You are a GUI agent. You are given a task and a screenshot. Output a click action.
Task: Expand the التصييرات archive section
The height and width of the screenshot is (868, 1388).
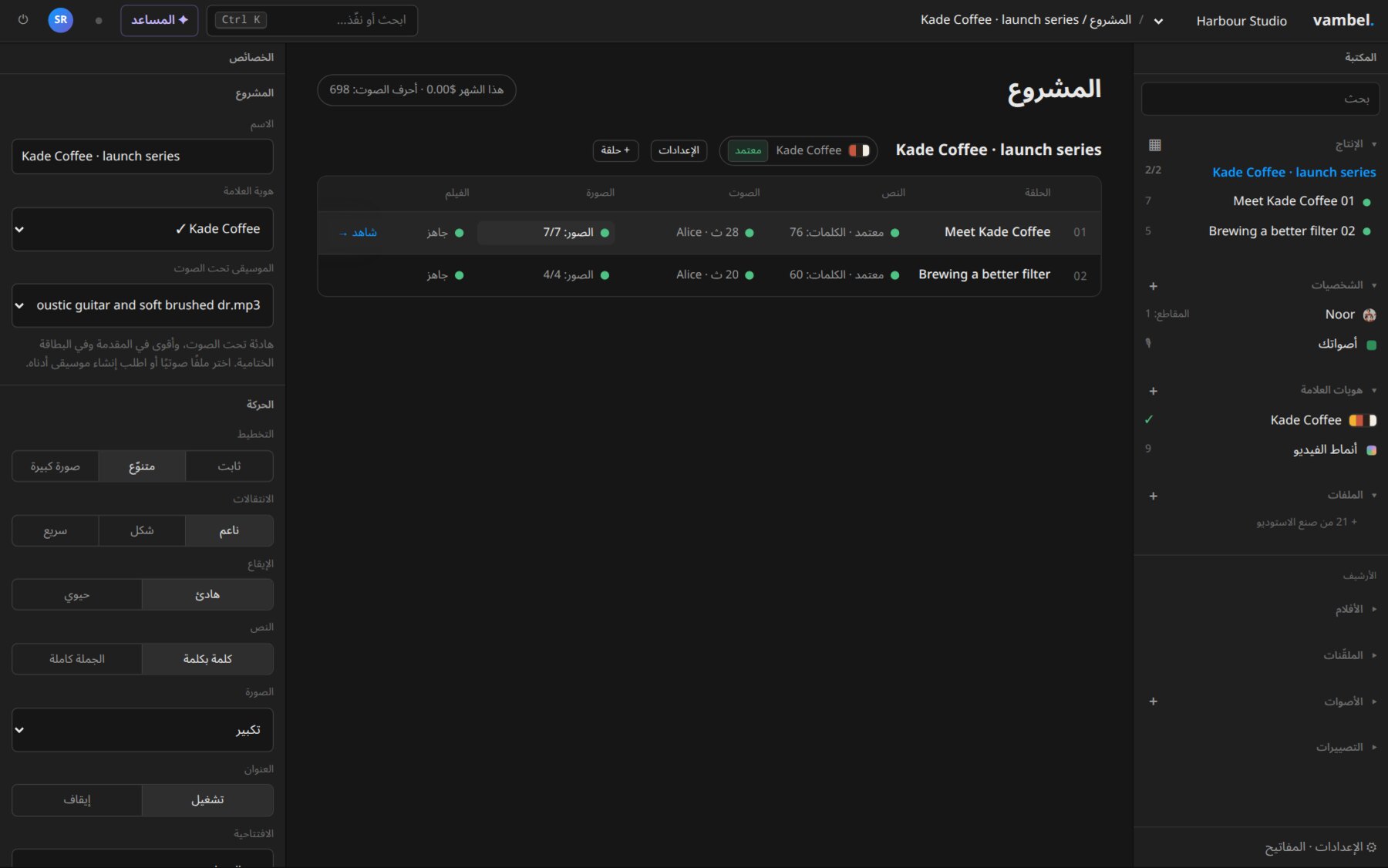[x=1346, y=747]
